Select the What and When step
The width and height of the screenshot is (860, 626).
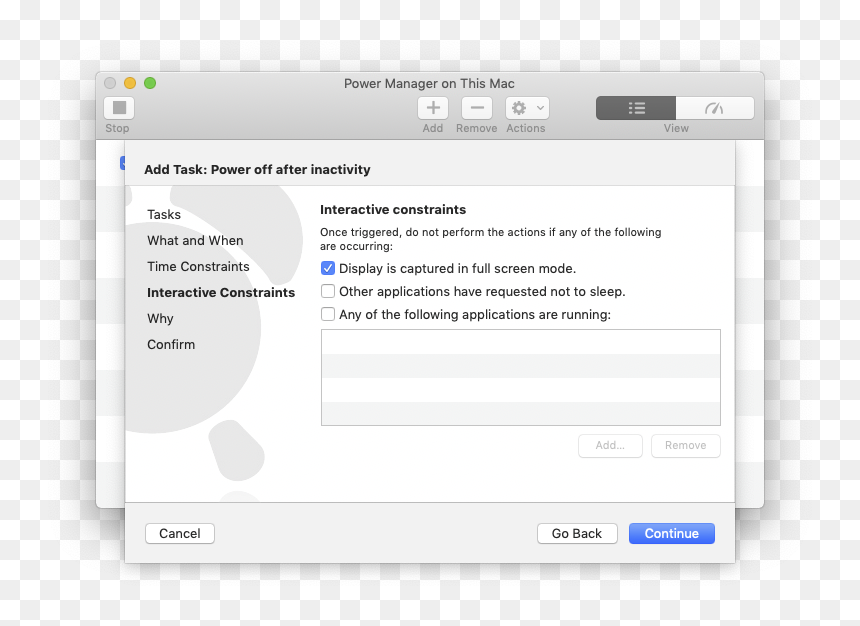(x=195, y=240)
